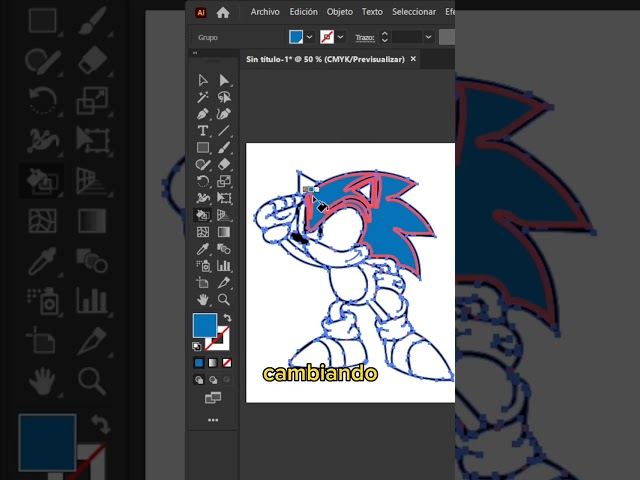The width and height of the screenshot is (640, 480).
Task: Reset to default fill and stroke
Action: click(197, 347)
